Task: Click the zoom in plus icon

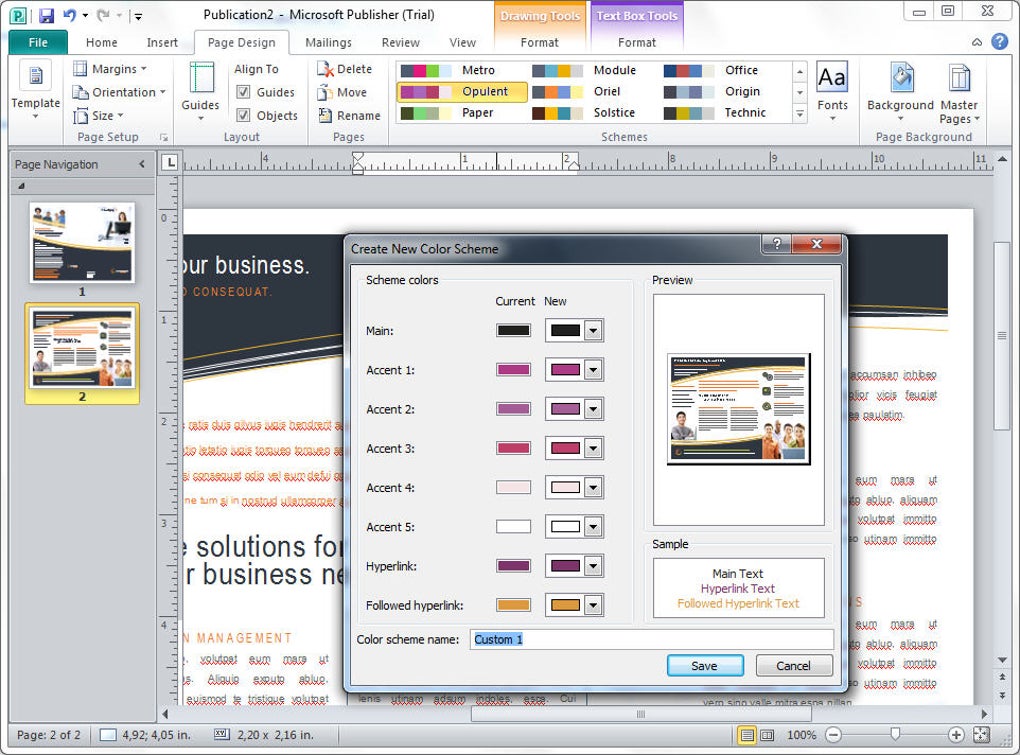Action: point(956,735)
